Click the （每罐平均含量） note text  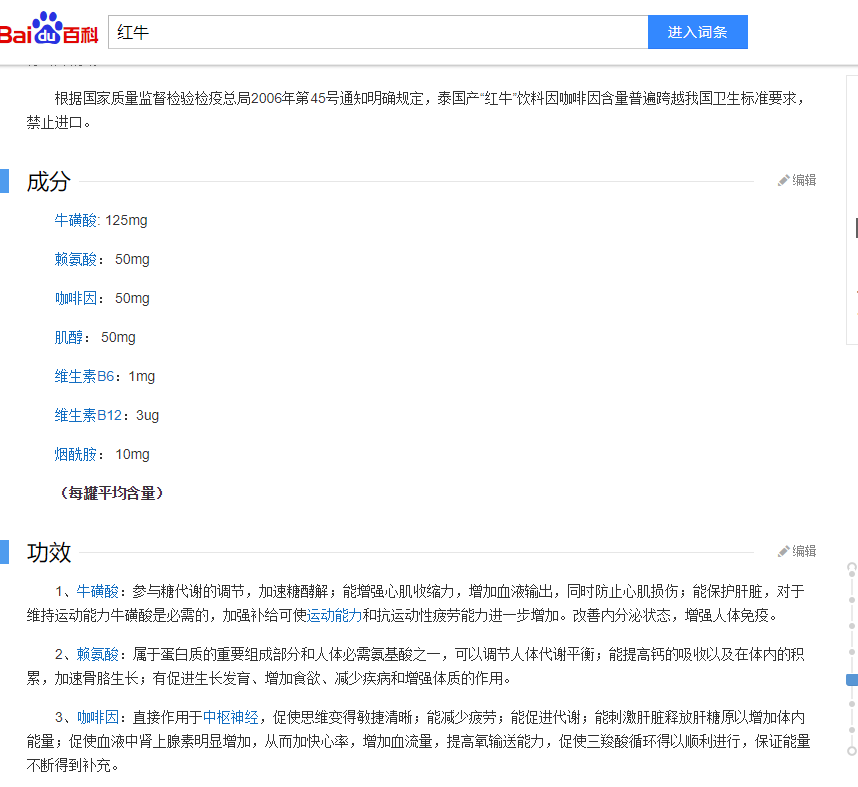point(112,493)
